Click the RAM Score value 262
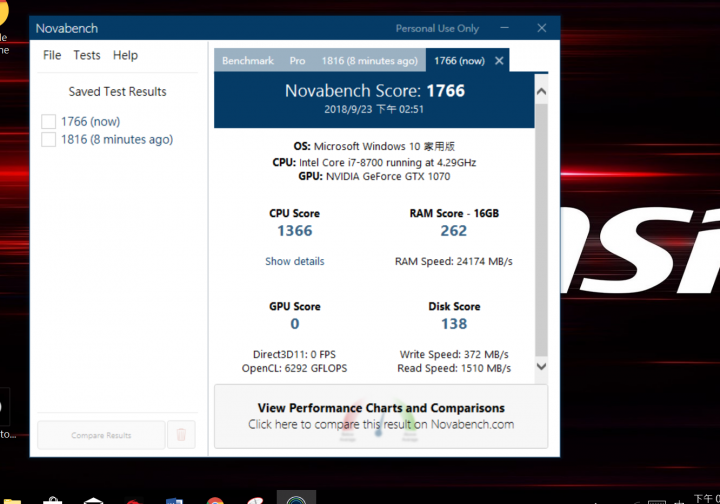 coord(454,230)
